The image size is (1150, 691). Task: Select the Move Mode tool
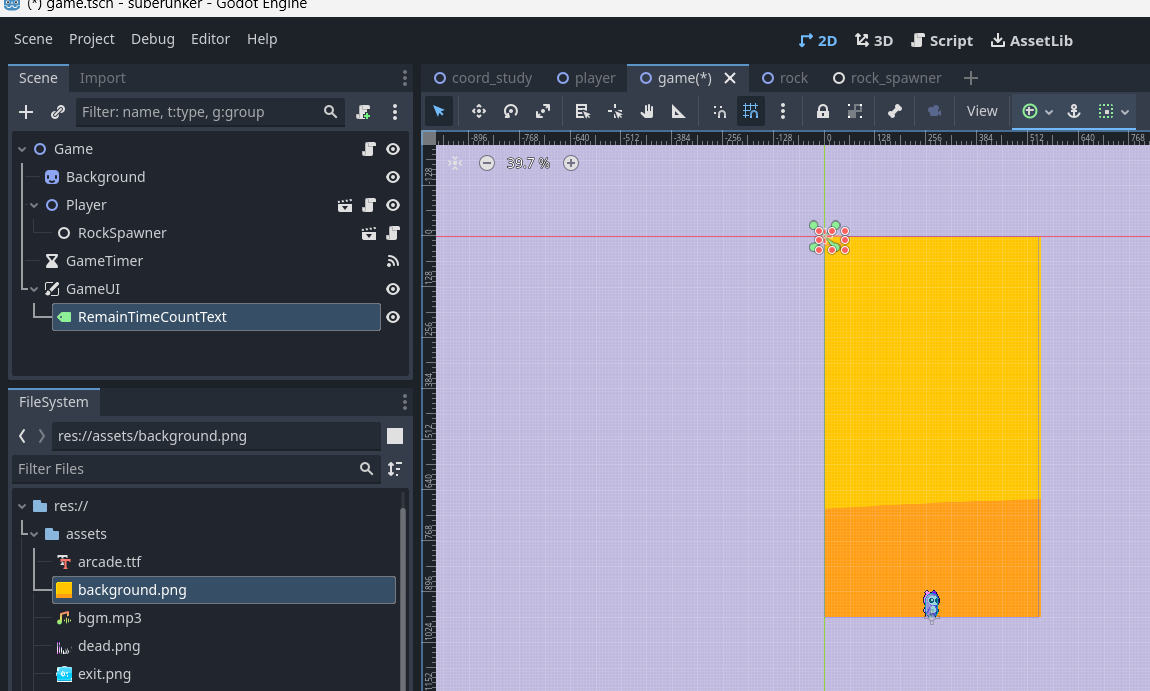pos(479,111)
